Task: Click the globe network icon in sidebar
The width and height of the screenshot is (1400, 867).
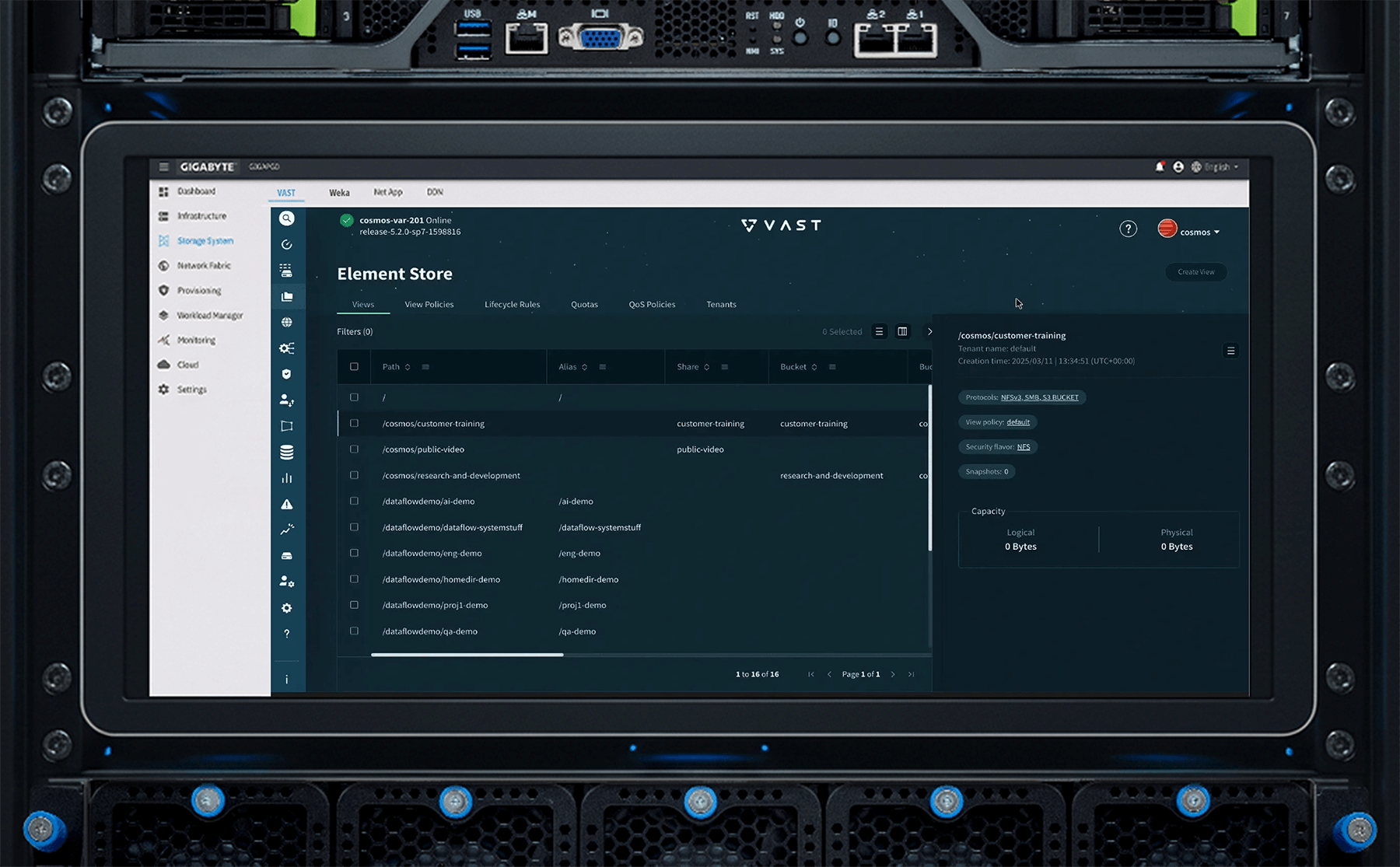Action: pos(287,322)
